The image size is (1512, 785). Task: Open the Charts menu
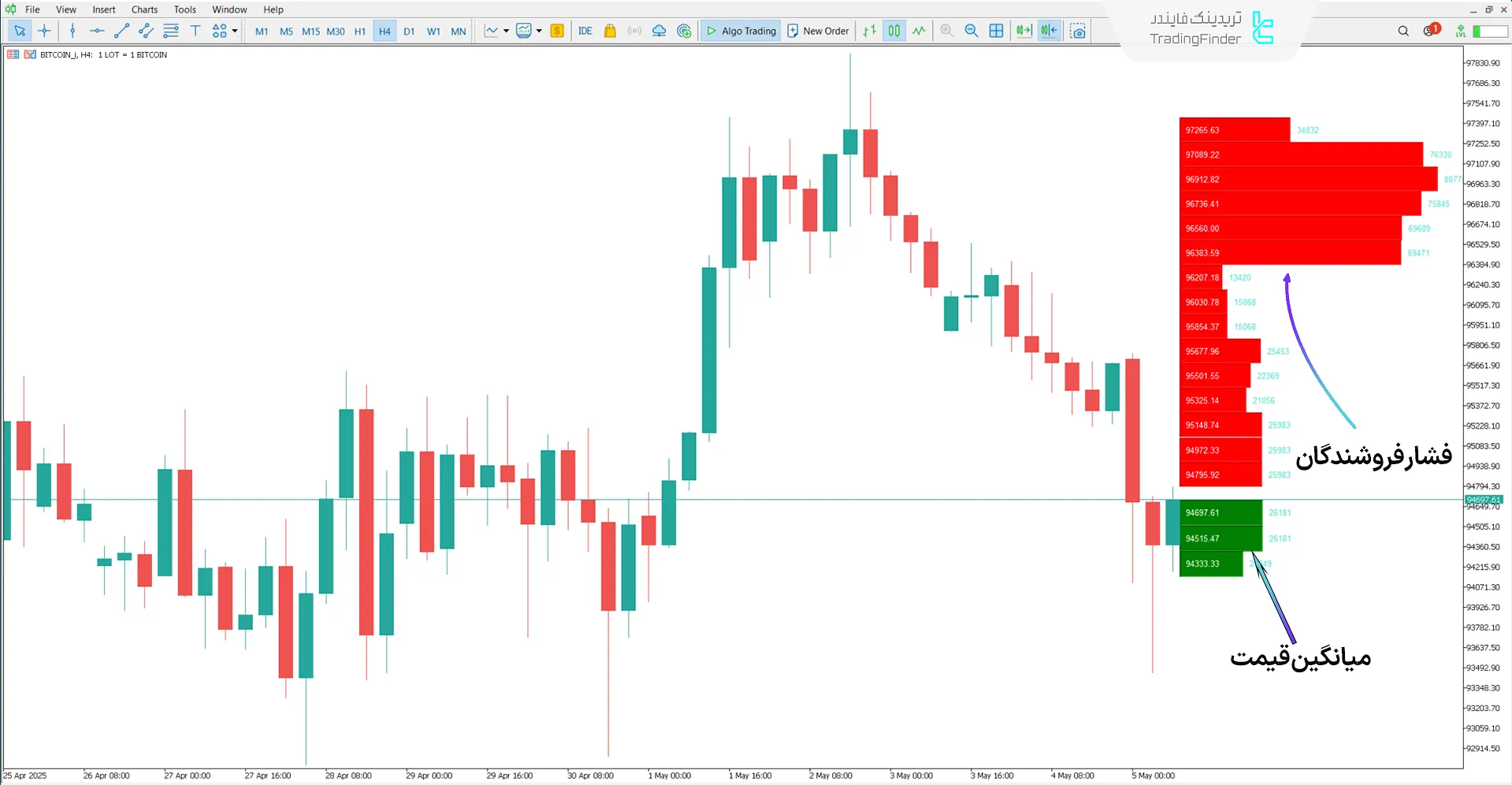pos(143,9)
